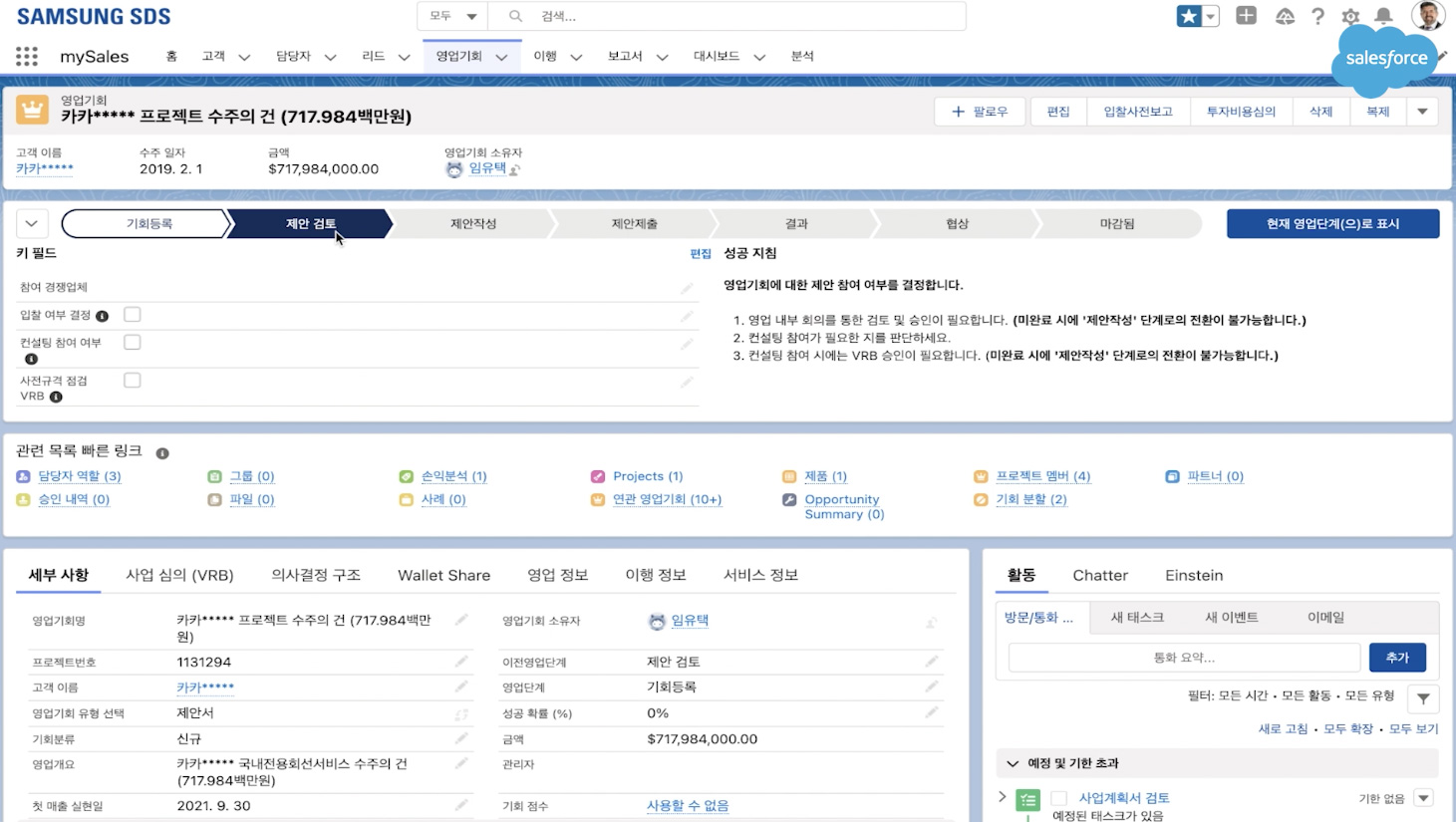Open the user profile avatar
This screenshot has width=1456, height=822.
click(x=1427, y=16)
